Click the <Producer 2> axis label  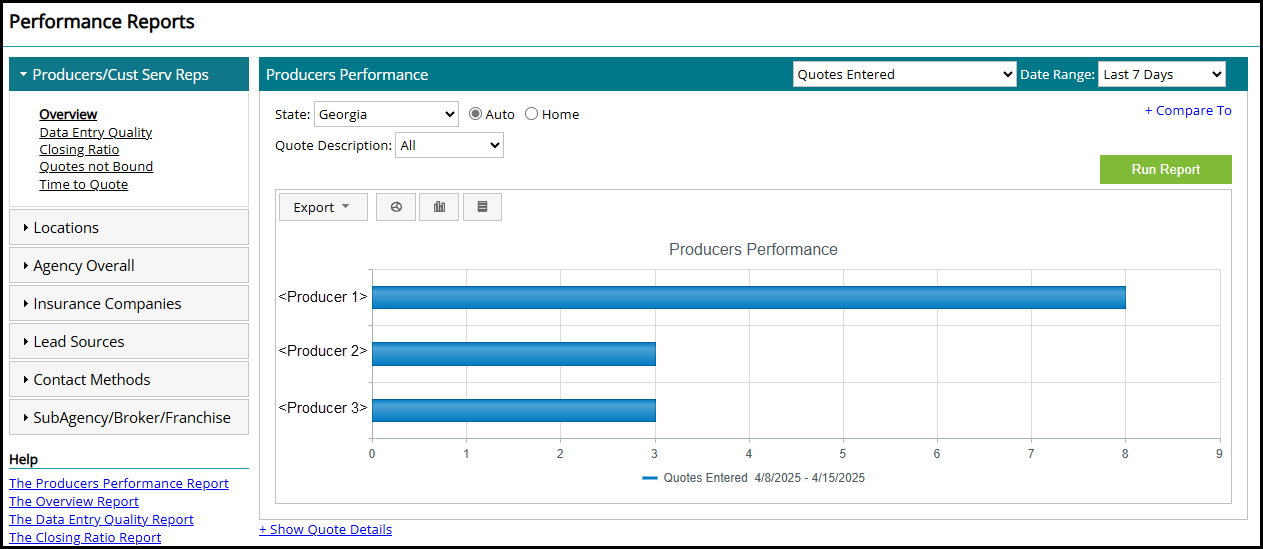pyautogui.click(x=323, y=351)
